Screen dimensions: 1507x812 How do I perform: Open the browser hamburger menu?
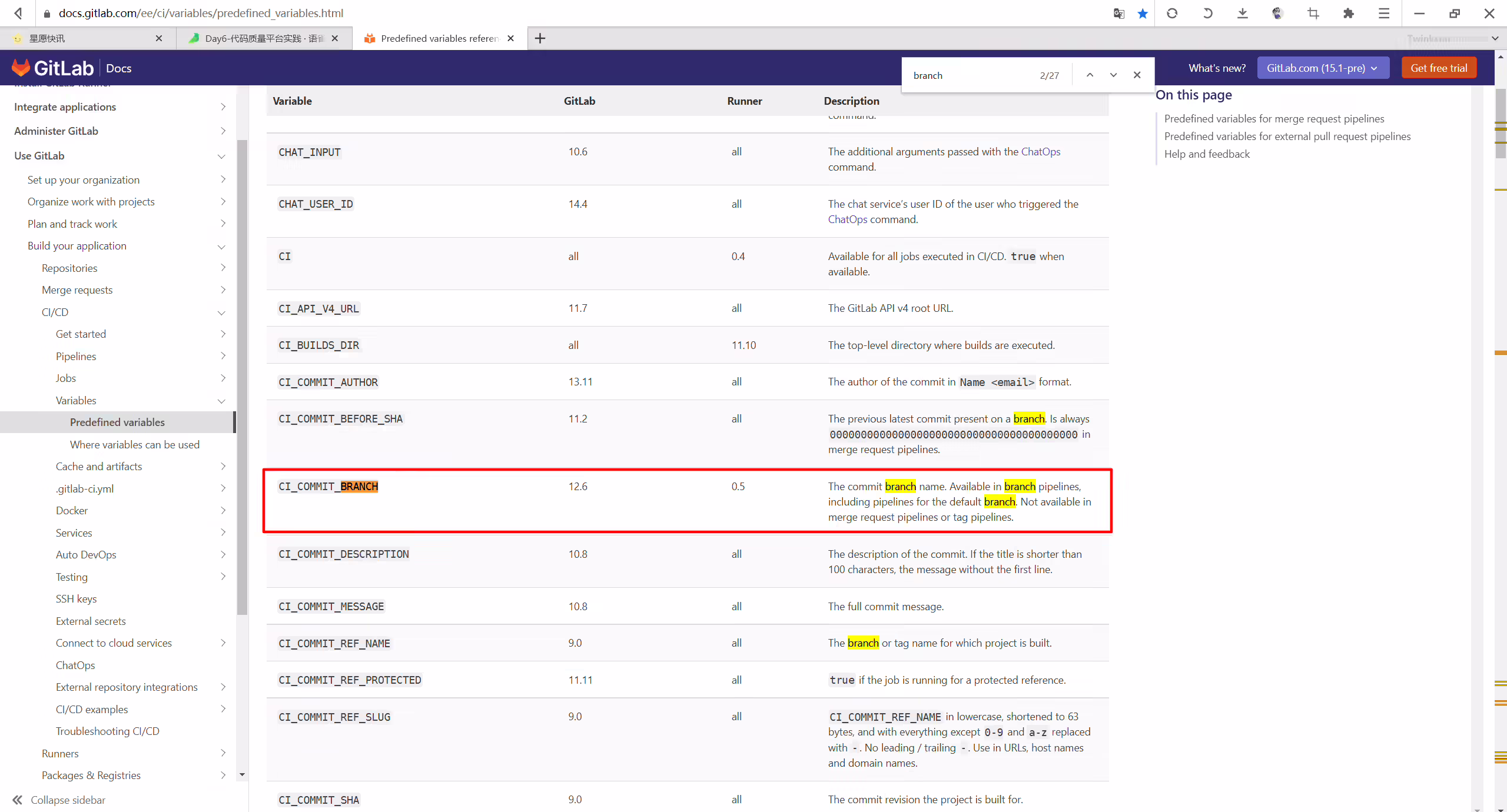pyautogui.click(x=1383, y=13)
